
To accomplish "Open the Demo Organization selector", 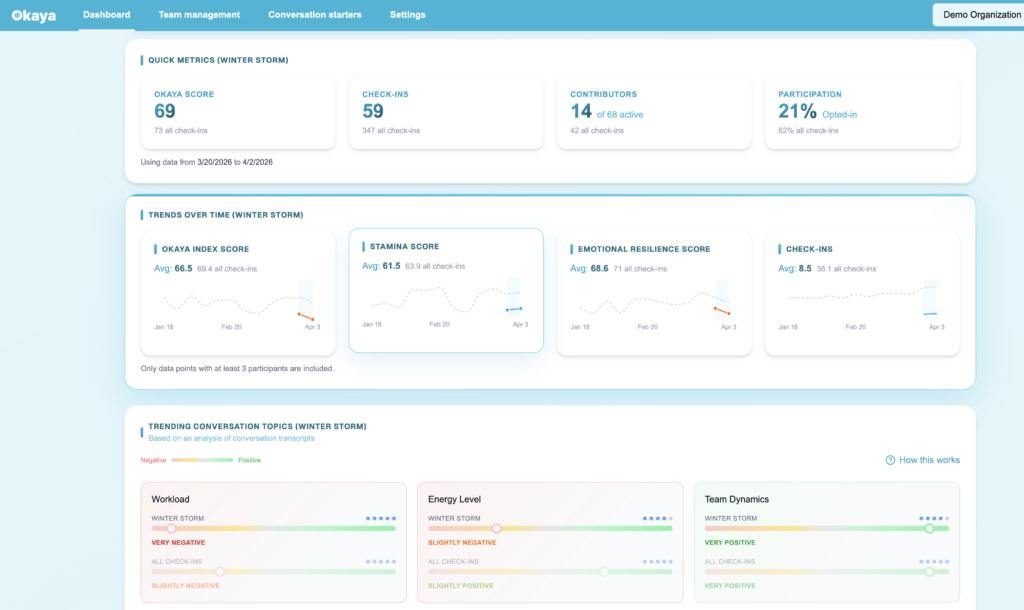I will tap(978, 14).
